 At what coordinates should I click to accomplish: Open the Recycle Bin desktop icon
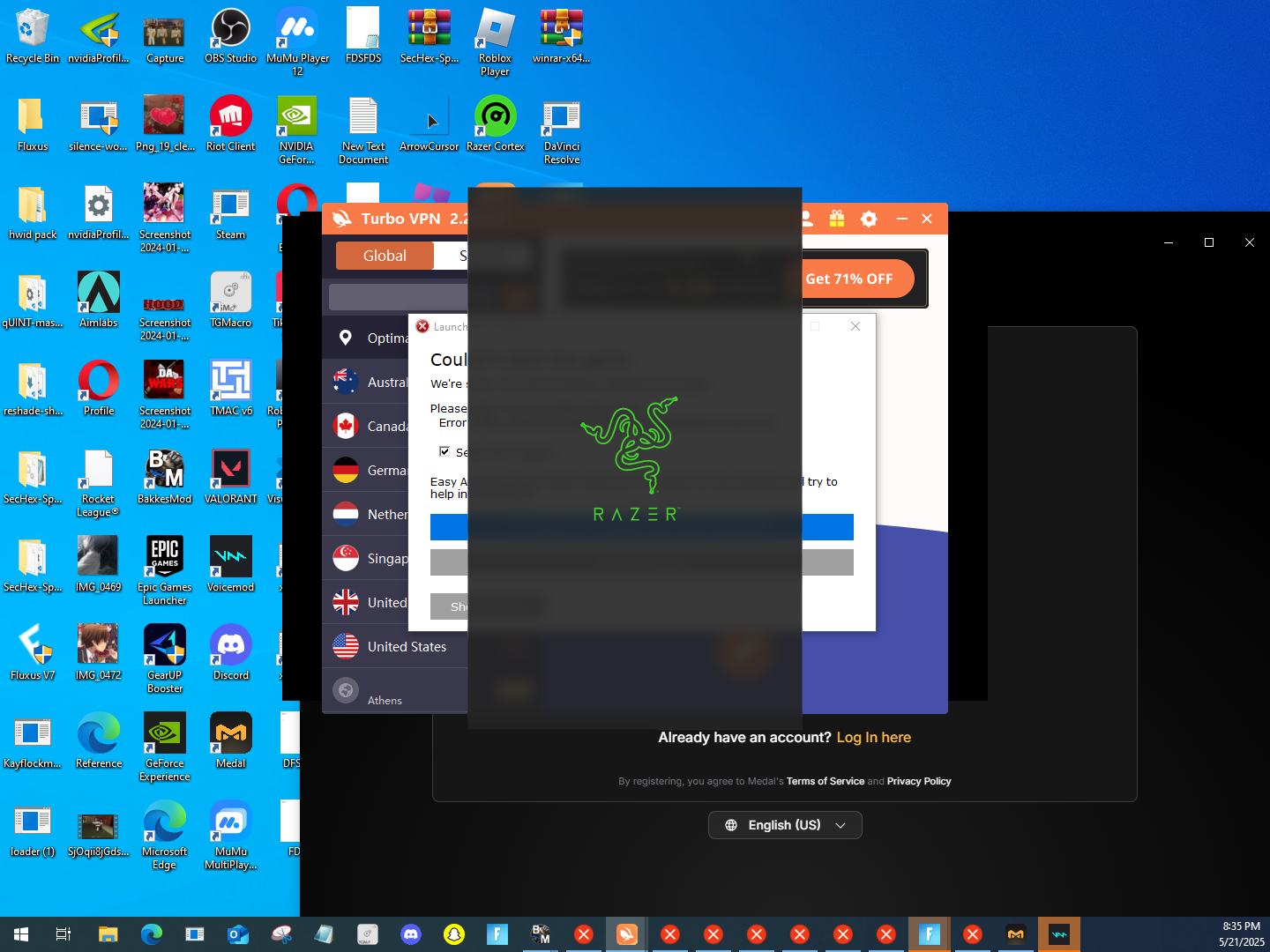tap(33, 36)
